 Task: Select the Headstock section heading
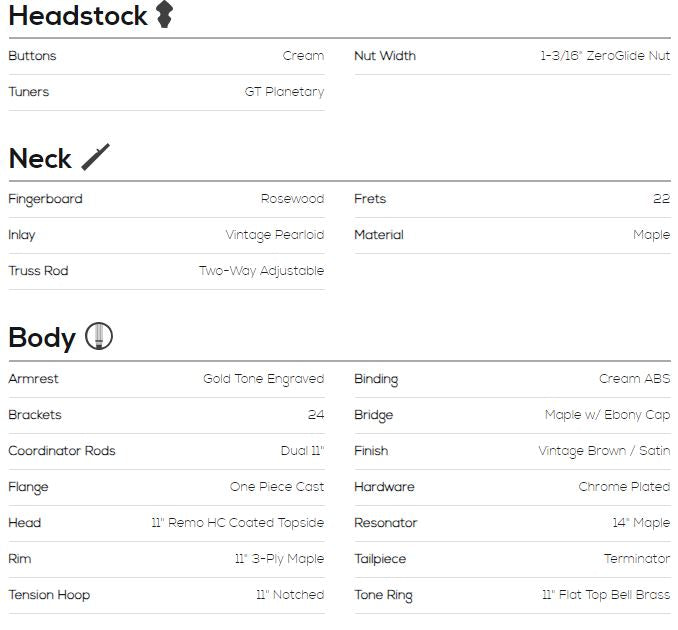tap(78, 16)
